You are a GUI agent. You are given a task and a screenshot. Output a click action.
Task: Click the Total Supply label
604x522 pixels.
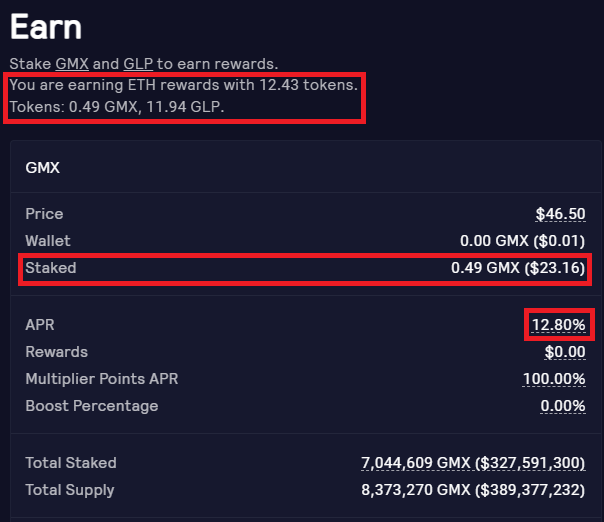pyautogui.click(x=70, y=490)
